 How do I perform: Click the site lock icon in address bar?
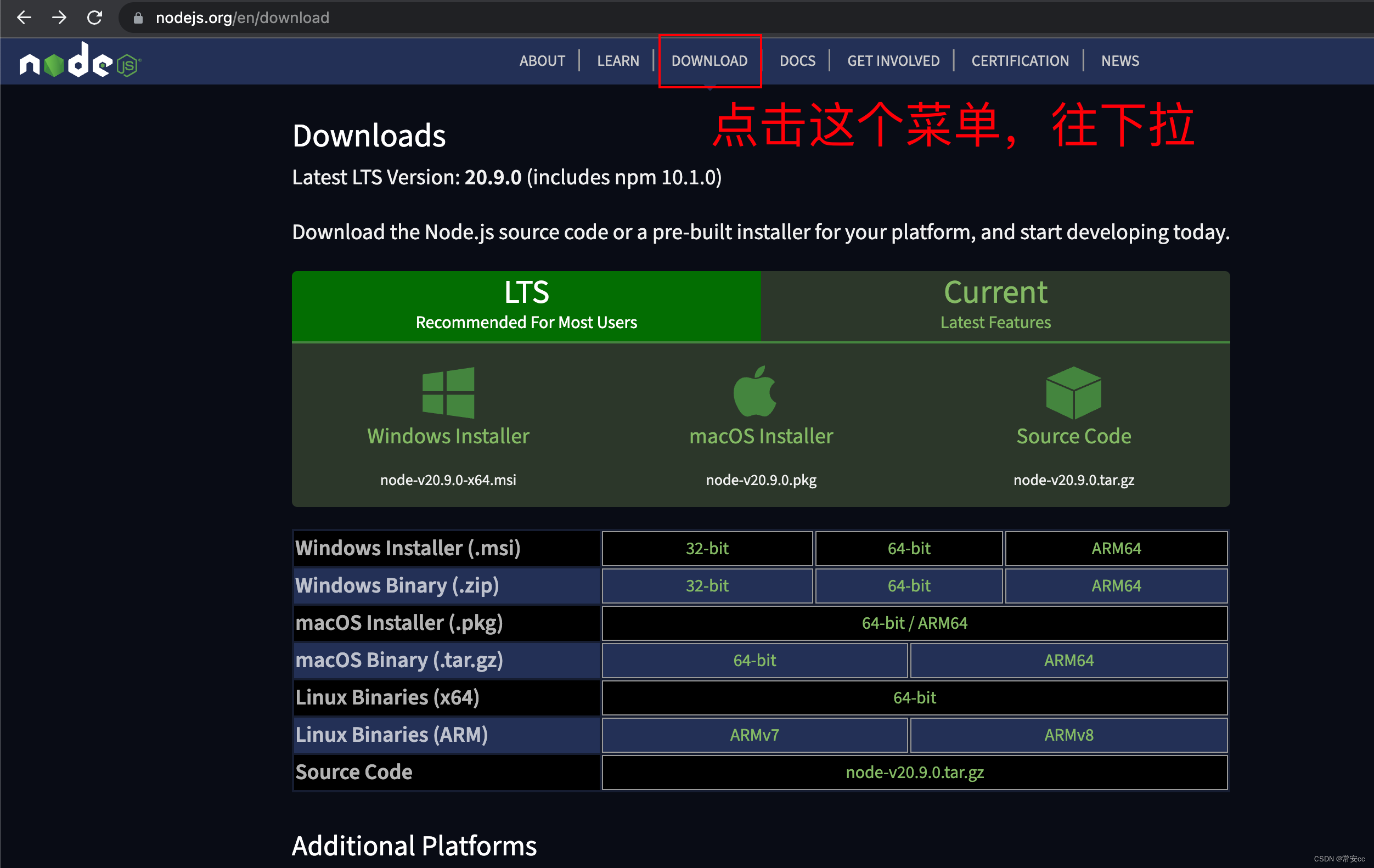(138, 18)
